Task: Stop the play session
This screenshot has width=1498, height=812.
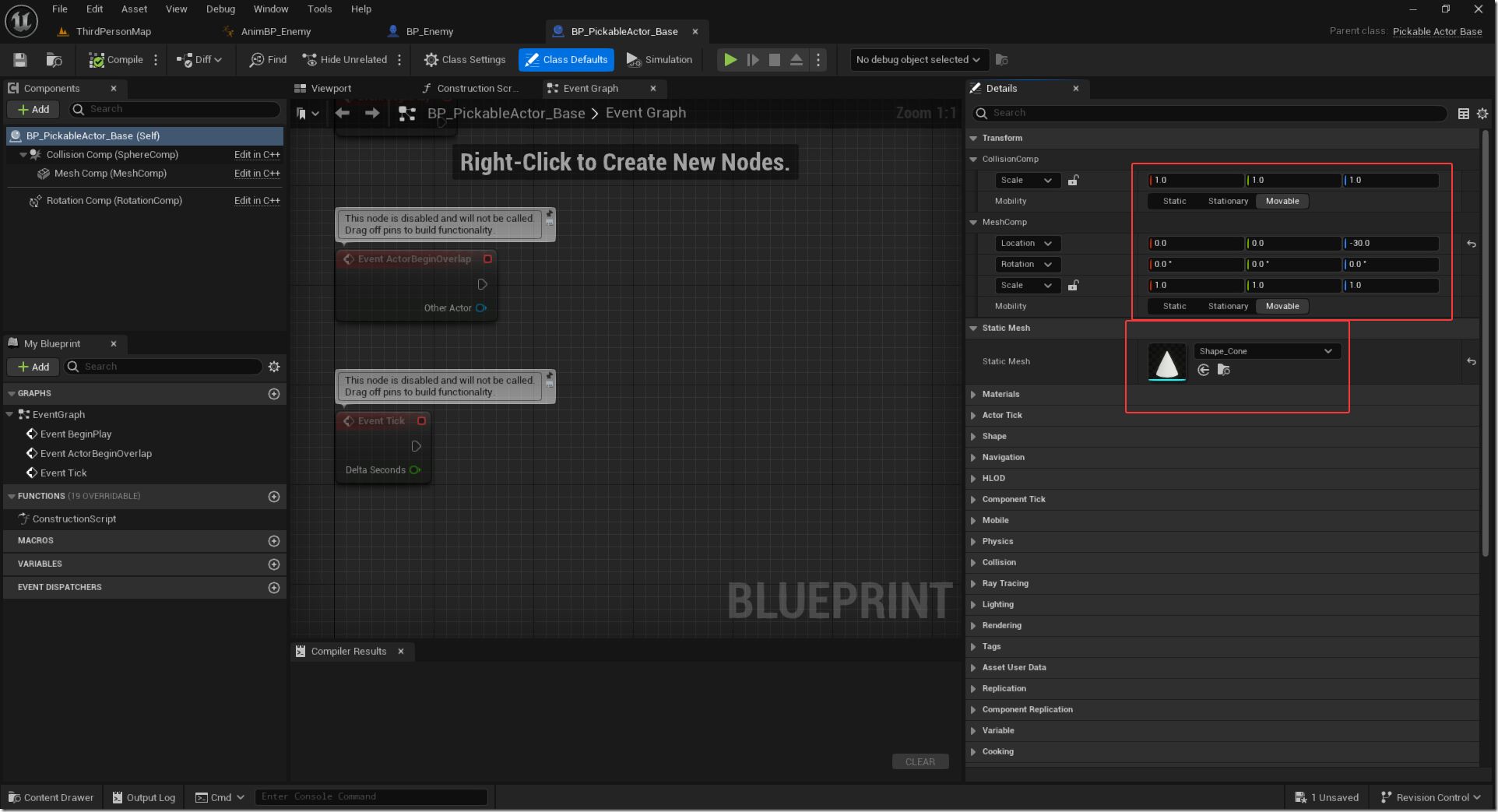Action: point(775,60)
